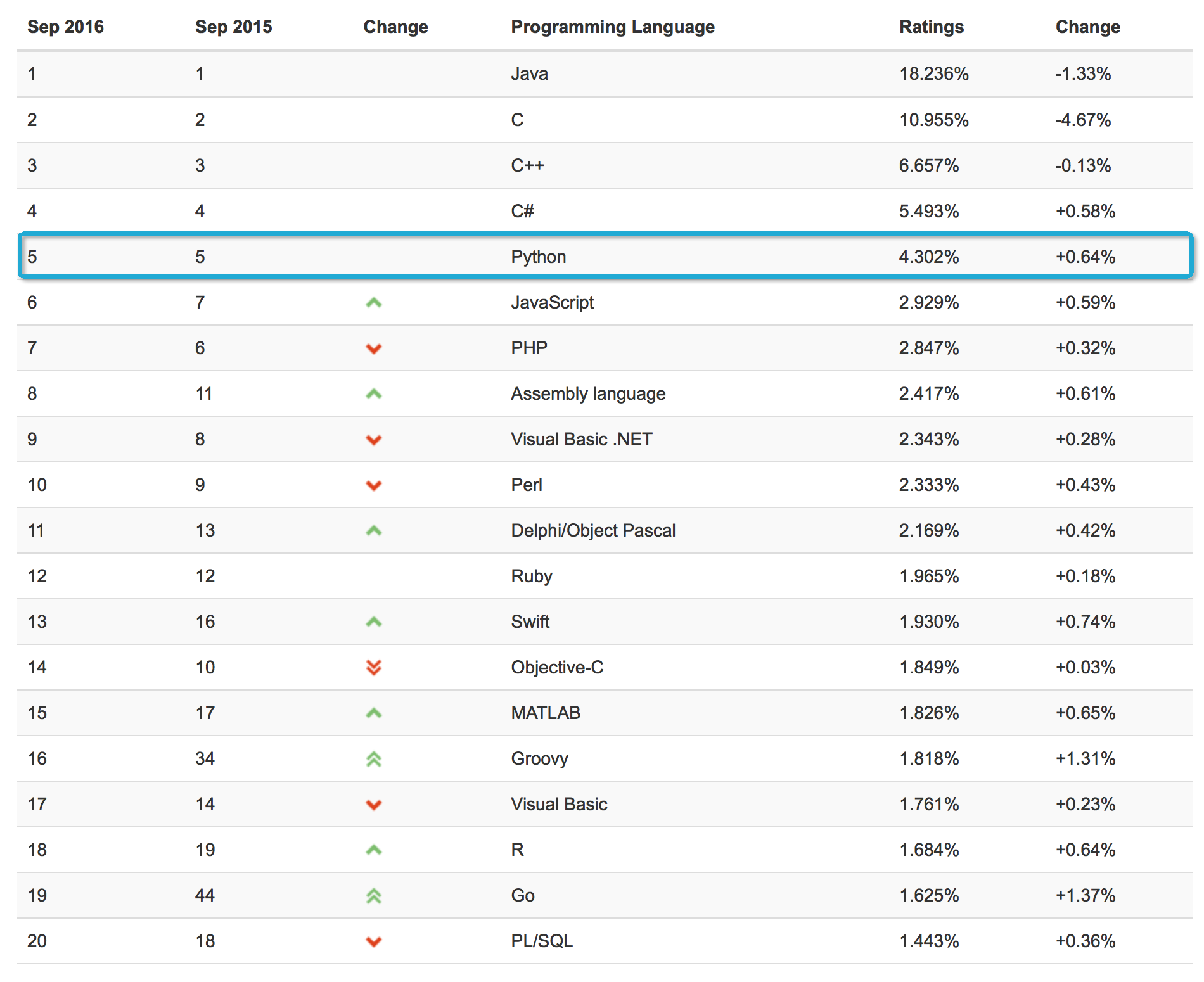This screenshot has height=982, width=1204.
Task: Select the Objective-C language name
Action: (557, 668)
